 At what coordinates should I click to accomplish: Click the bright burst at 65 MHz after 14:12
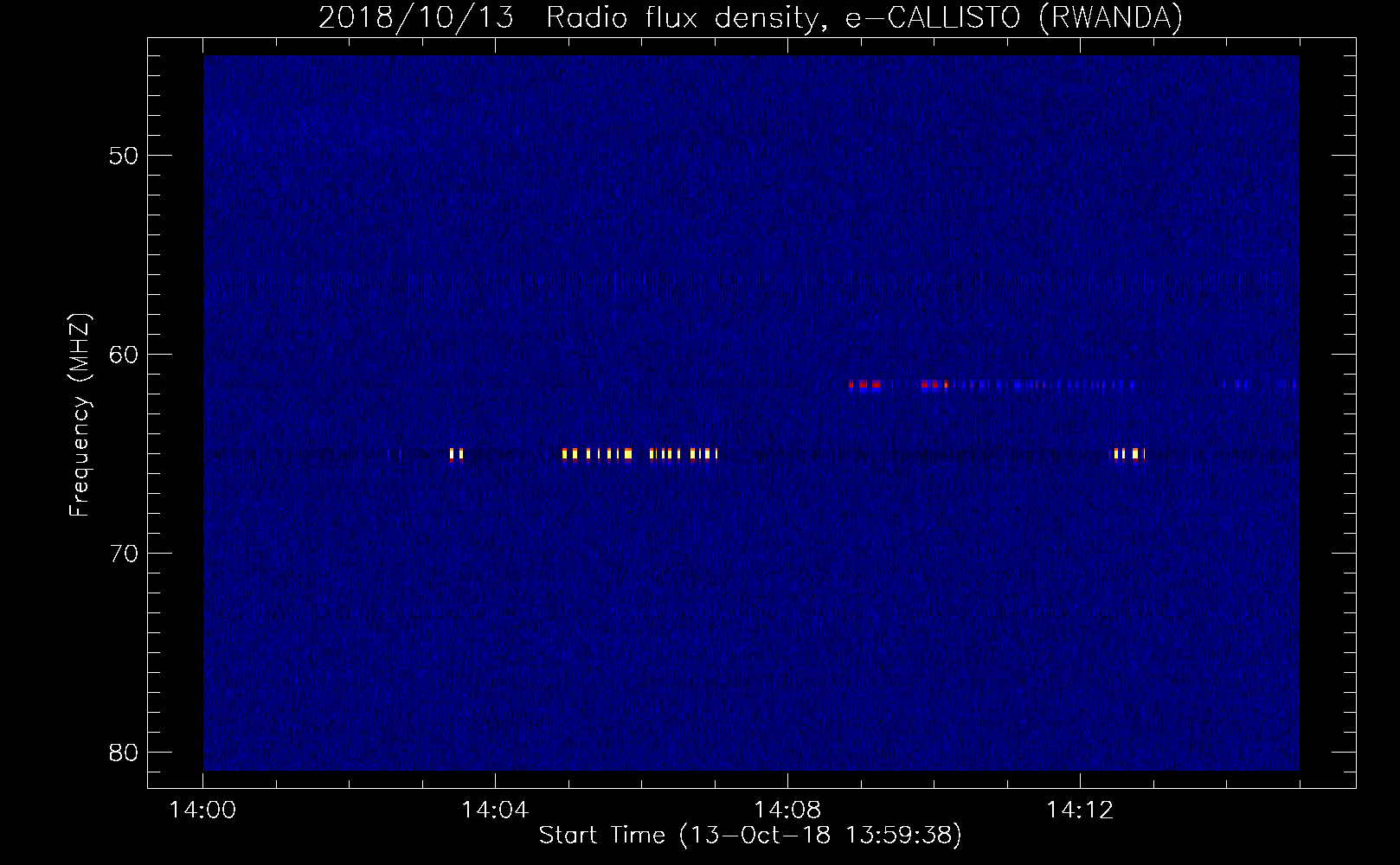tap(1129, 454)
